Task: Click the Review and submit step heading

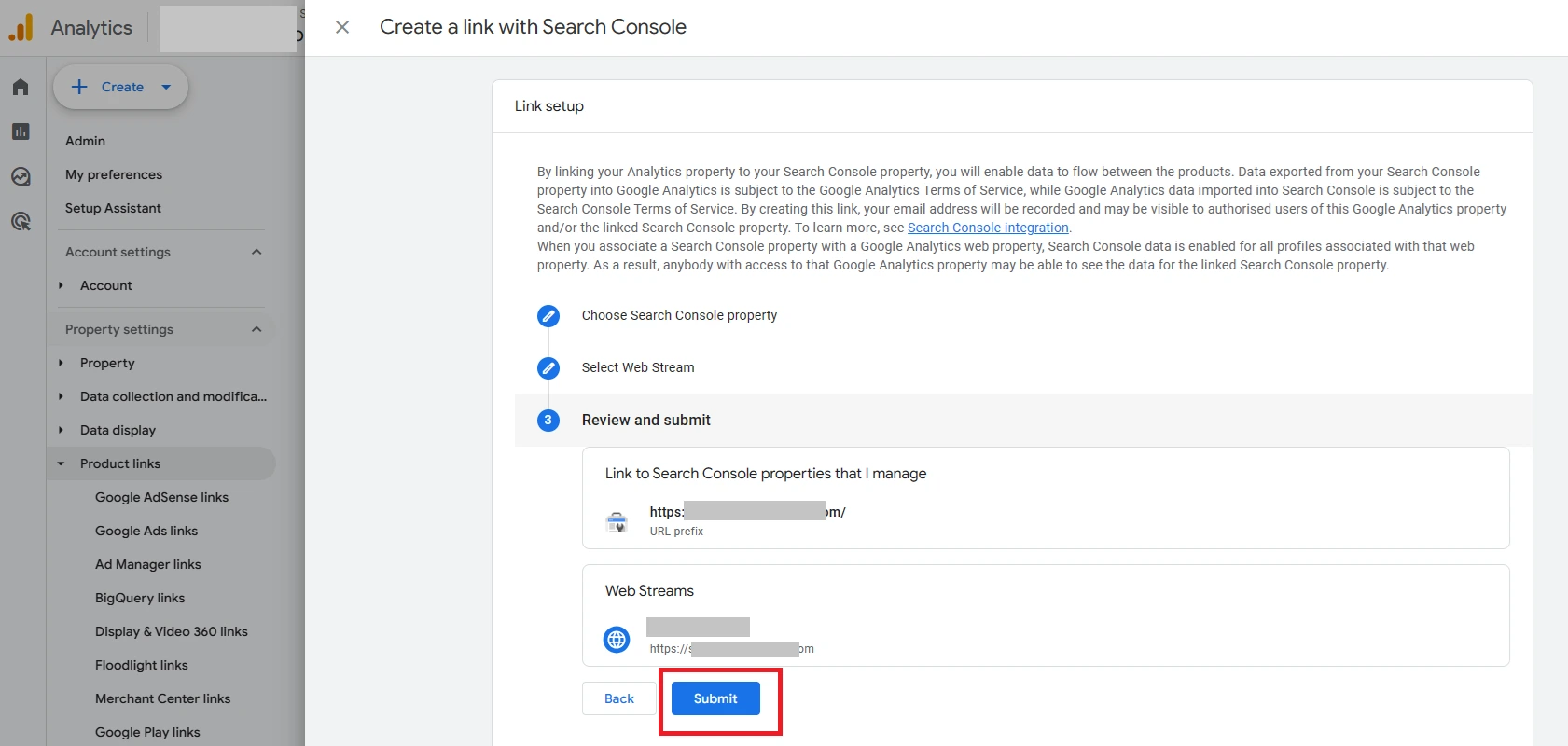Action: [x=646, y=421]
